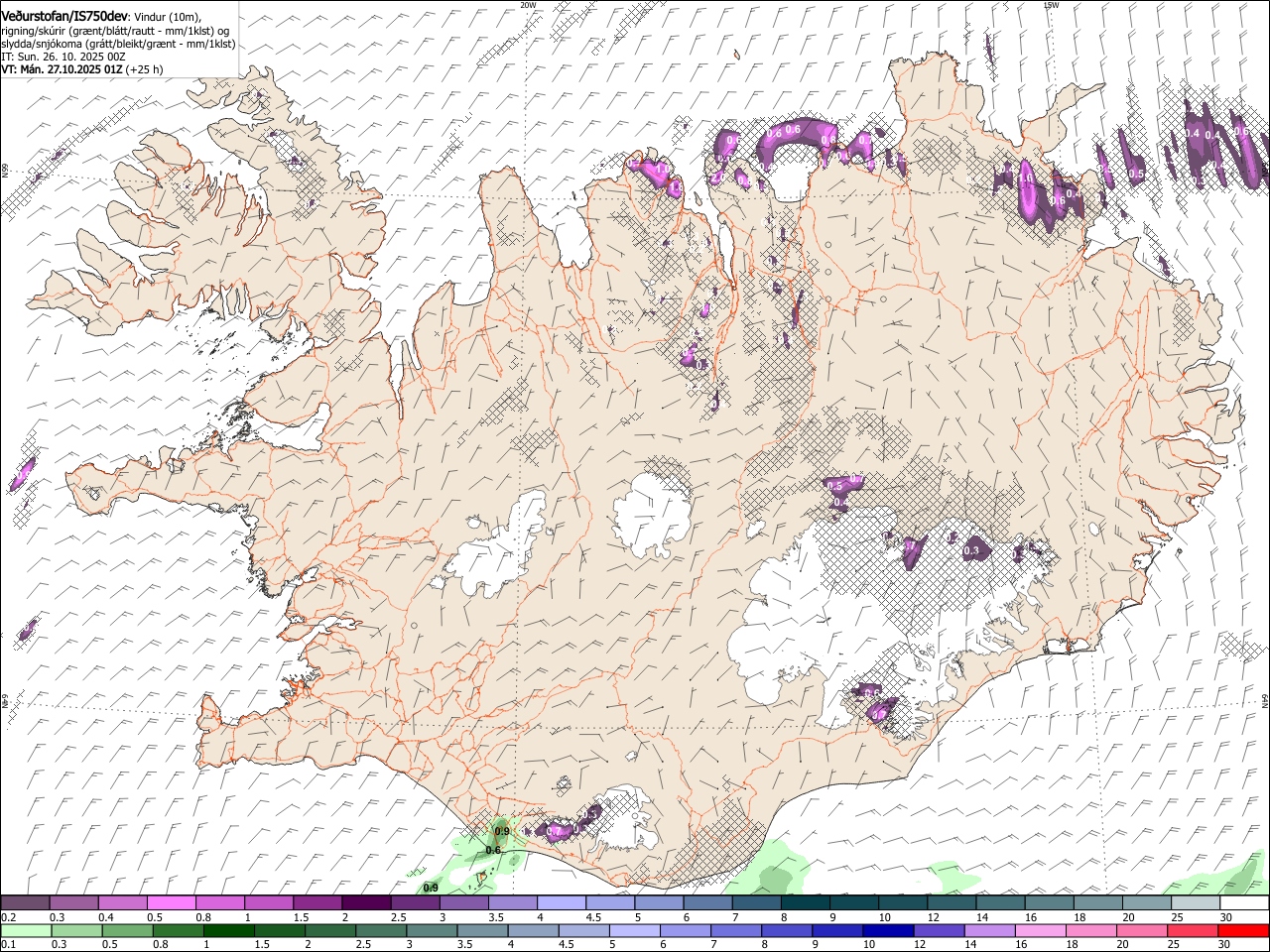Click the 0.6 value on the southwest coast rain area
The height and width of the screenshot is (952, 1270).
pyautogui.click(x=493, y=850)
